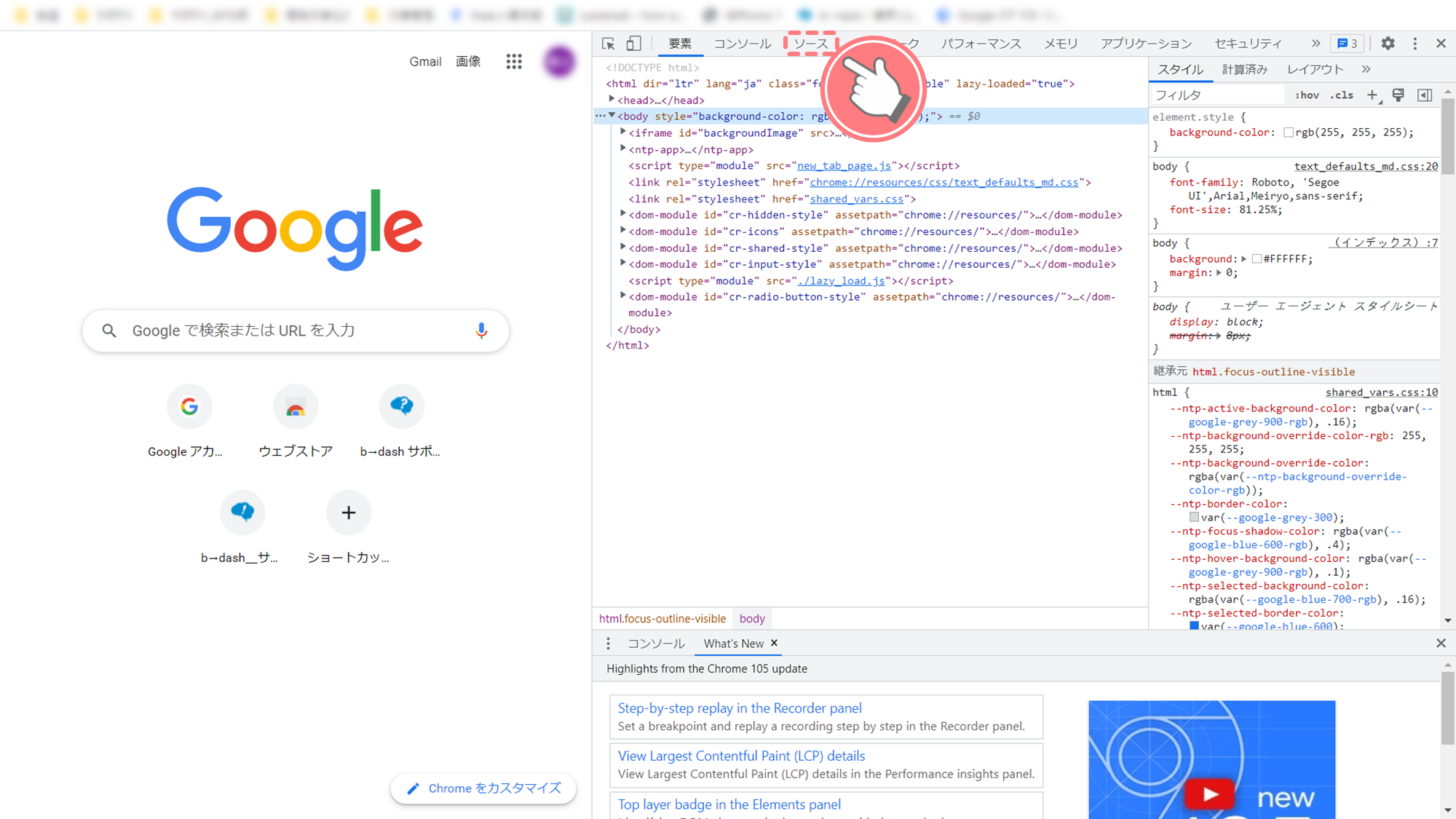Switch to パフォーマンス tab

pos(981,44)
